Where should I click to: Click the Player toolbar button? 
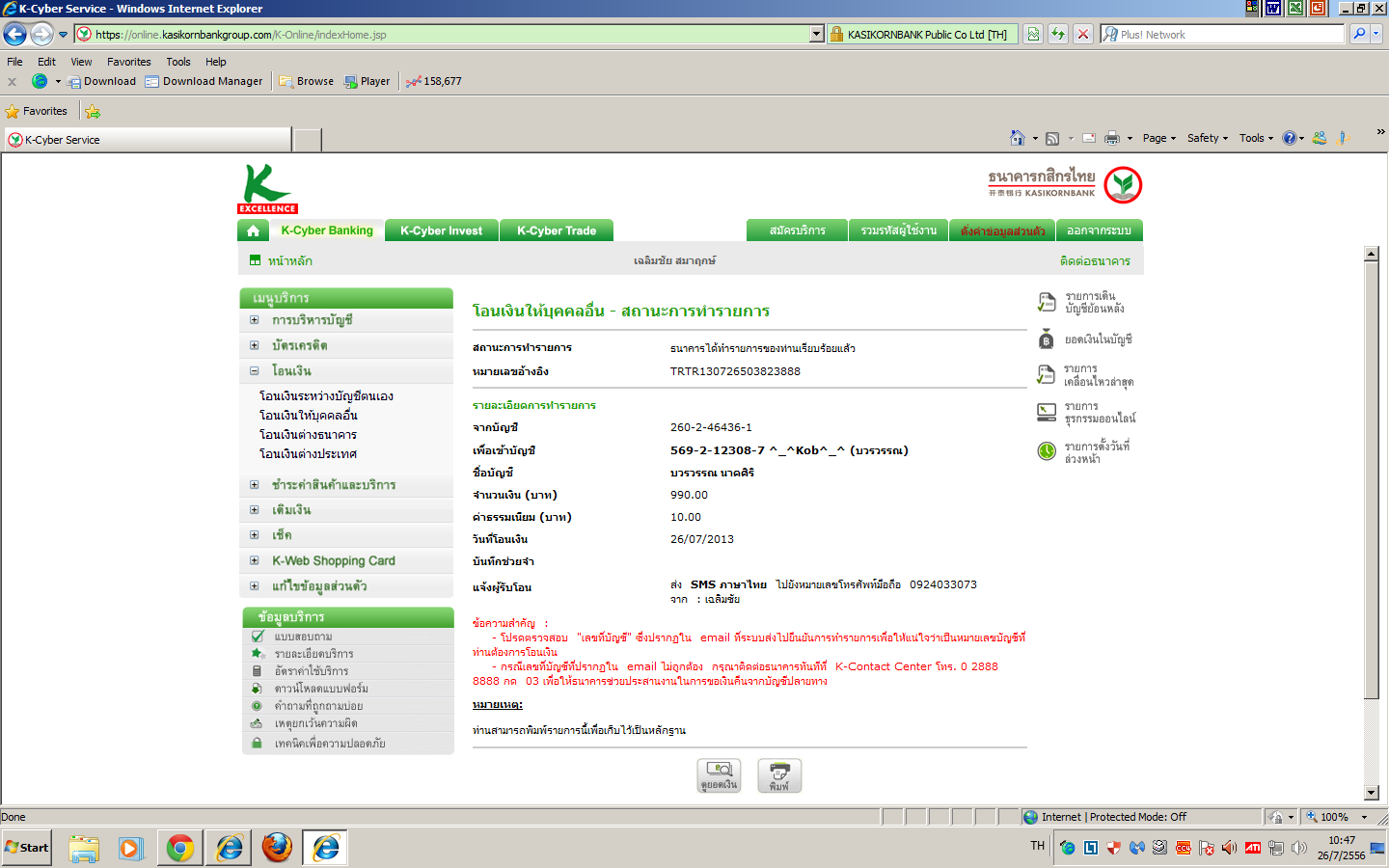368,82
